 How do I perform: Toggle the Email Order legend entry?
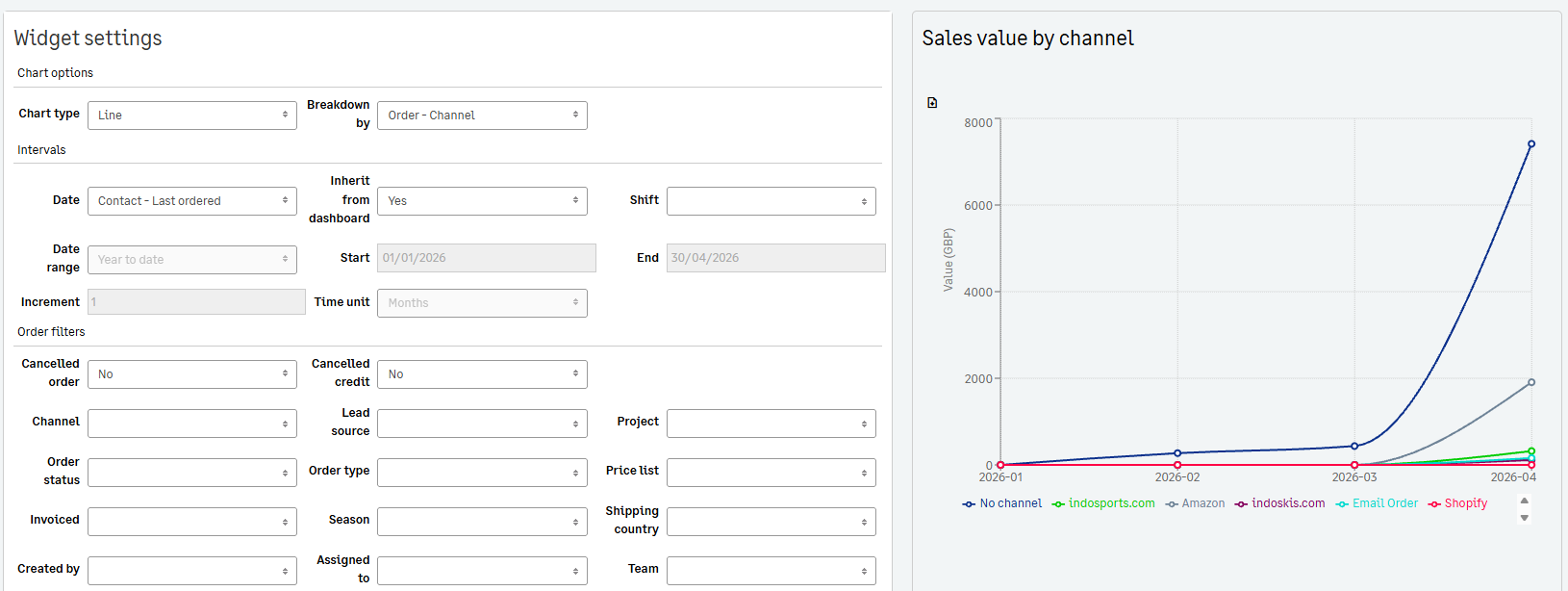(1377, 503)
